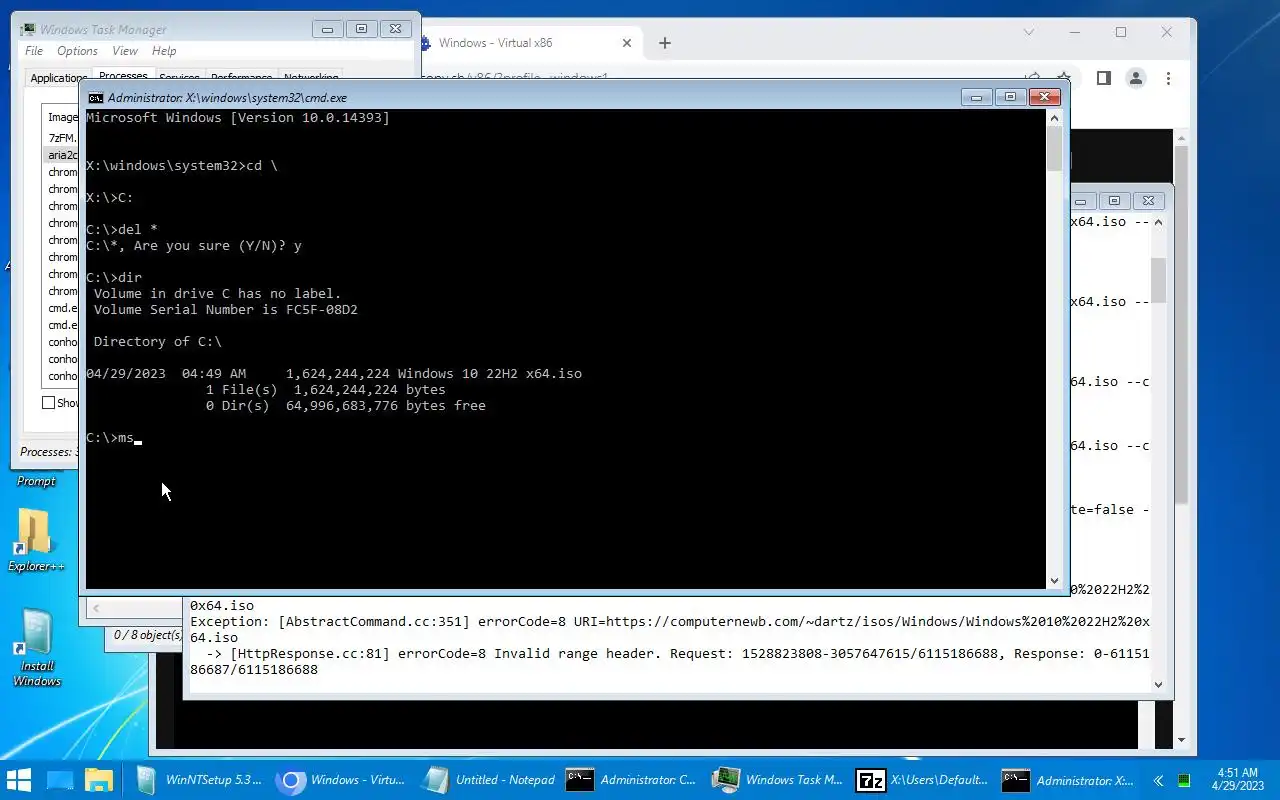1280x800 pixels.
Task: Open a new Chrome tab
Action: pos(664,43)
